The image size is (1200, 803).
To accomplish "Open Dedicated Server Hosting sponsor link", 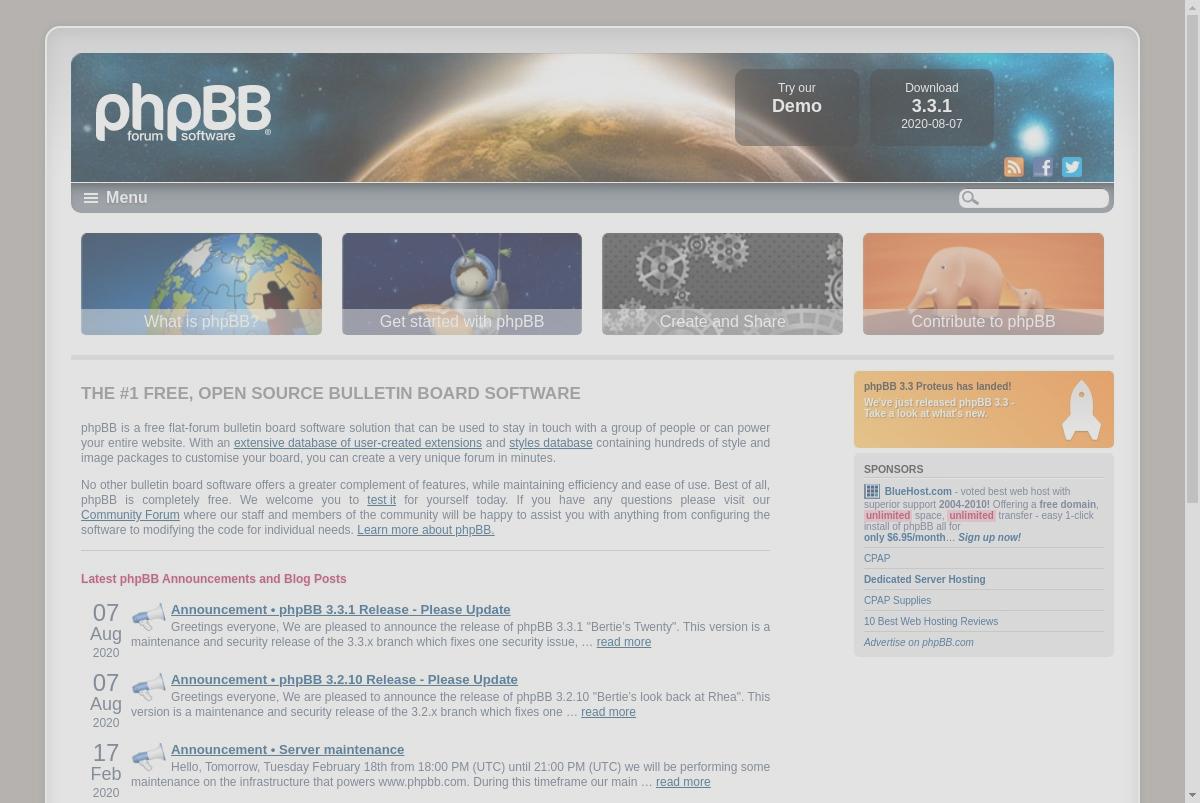I will pyautogui.click(x=925, y=579).
